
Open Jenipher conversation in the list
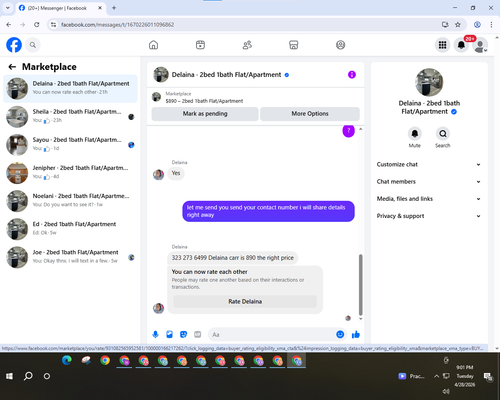pyautogui.click(x=70, y=173)
